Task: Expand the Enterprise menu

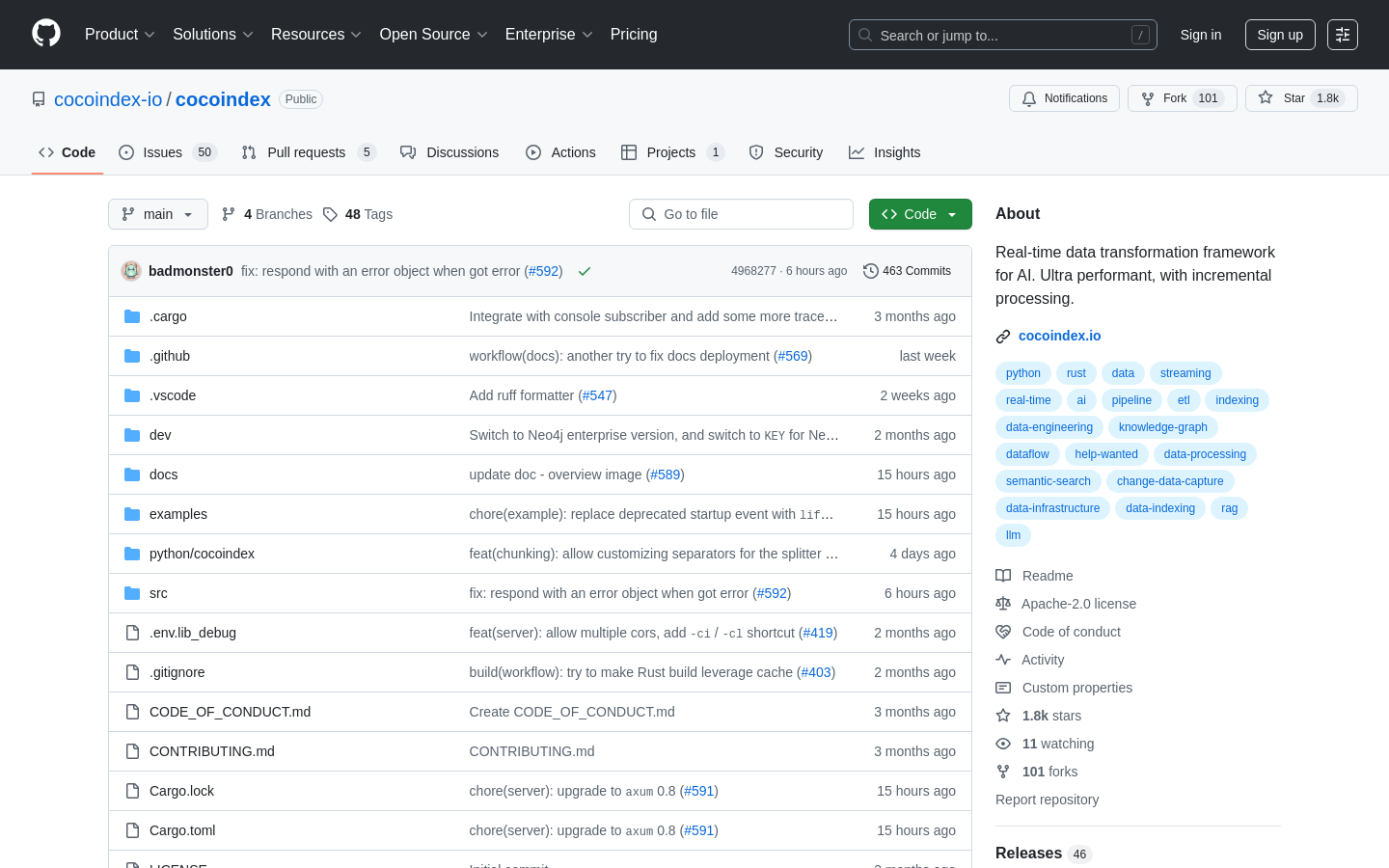Action: pyautogui.click(x=549, y=35)
